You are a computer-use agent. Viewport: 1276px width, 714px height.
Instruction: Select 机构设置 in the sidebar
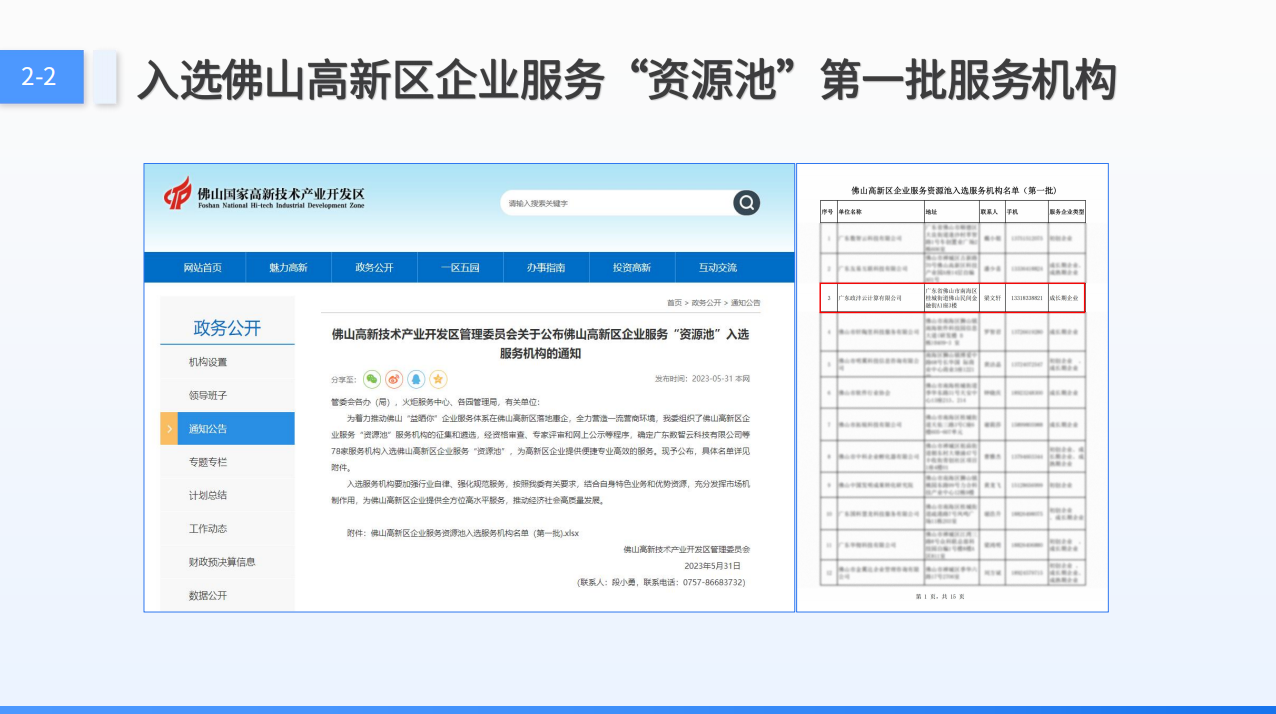coord(208,362)
